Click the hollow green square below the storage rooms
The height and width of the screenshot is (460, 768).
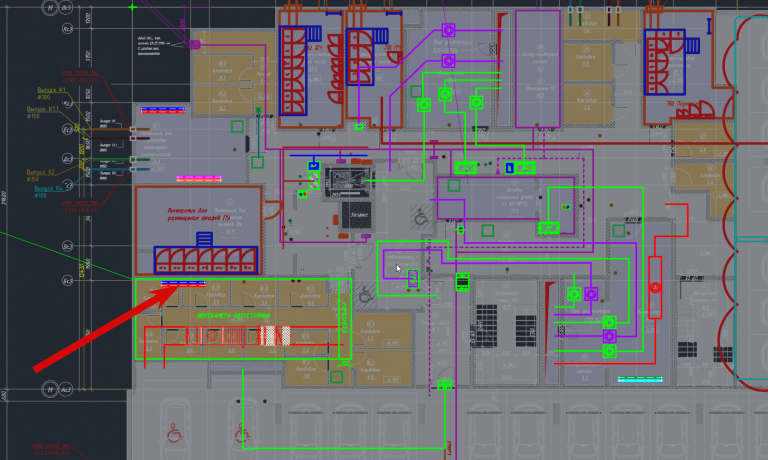(x=336, y=377)
